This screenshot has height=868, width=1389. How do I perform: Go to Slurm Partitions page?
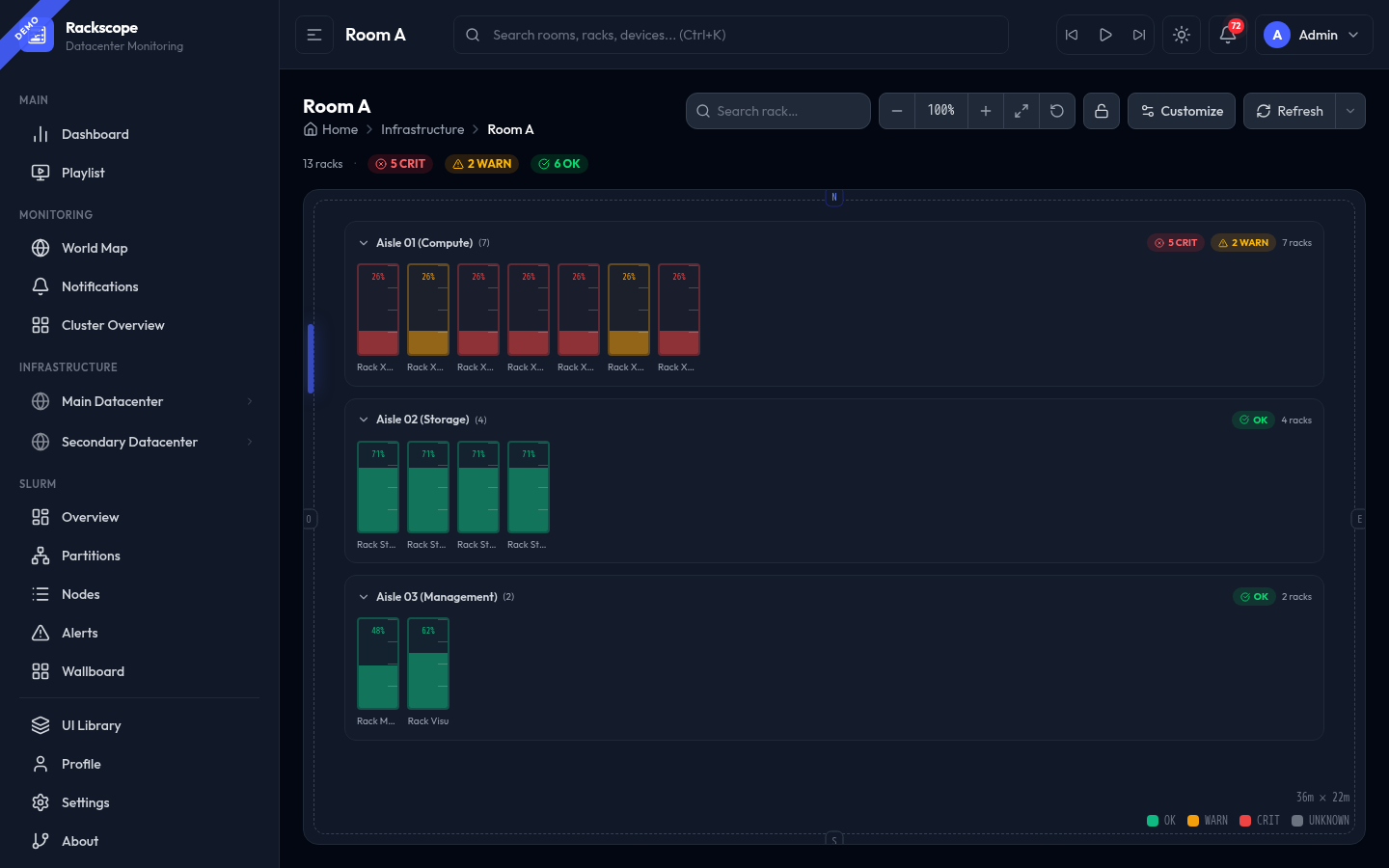(91, 556)
